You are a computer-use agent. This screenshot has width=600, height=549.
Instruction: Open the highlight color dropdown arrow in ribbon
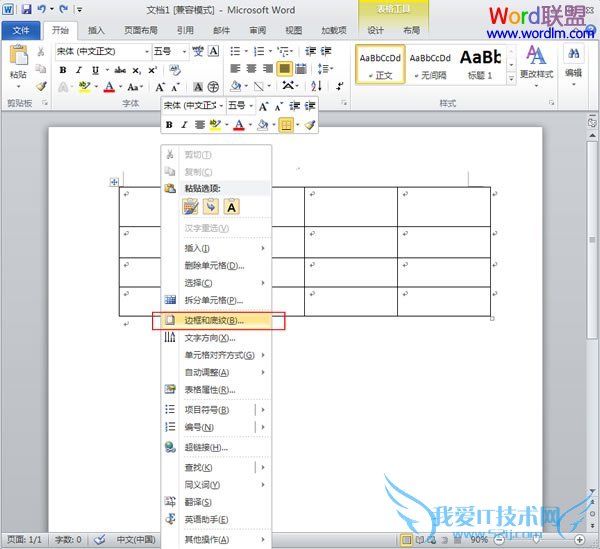pyautogui.click(x=96, y=87)
